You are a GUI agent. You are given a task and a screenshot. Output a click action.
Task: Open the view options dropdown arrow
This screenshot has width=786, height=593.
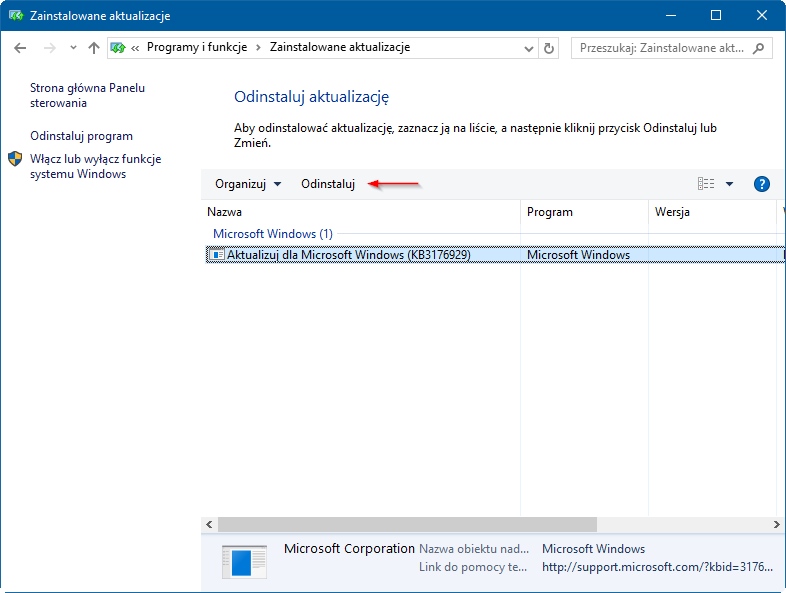point(729,184)
